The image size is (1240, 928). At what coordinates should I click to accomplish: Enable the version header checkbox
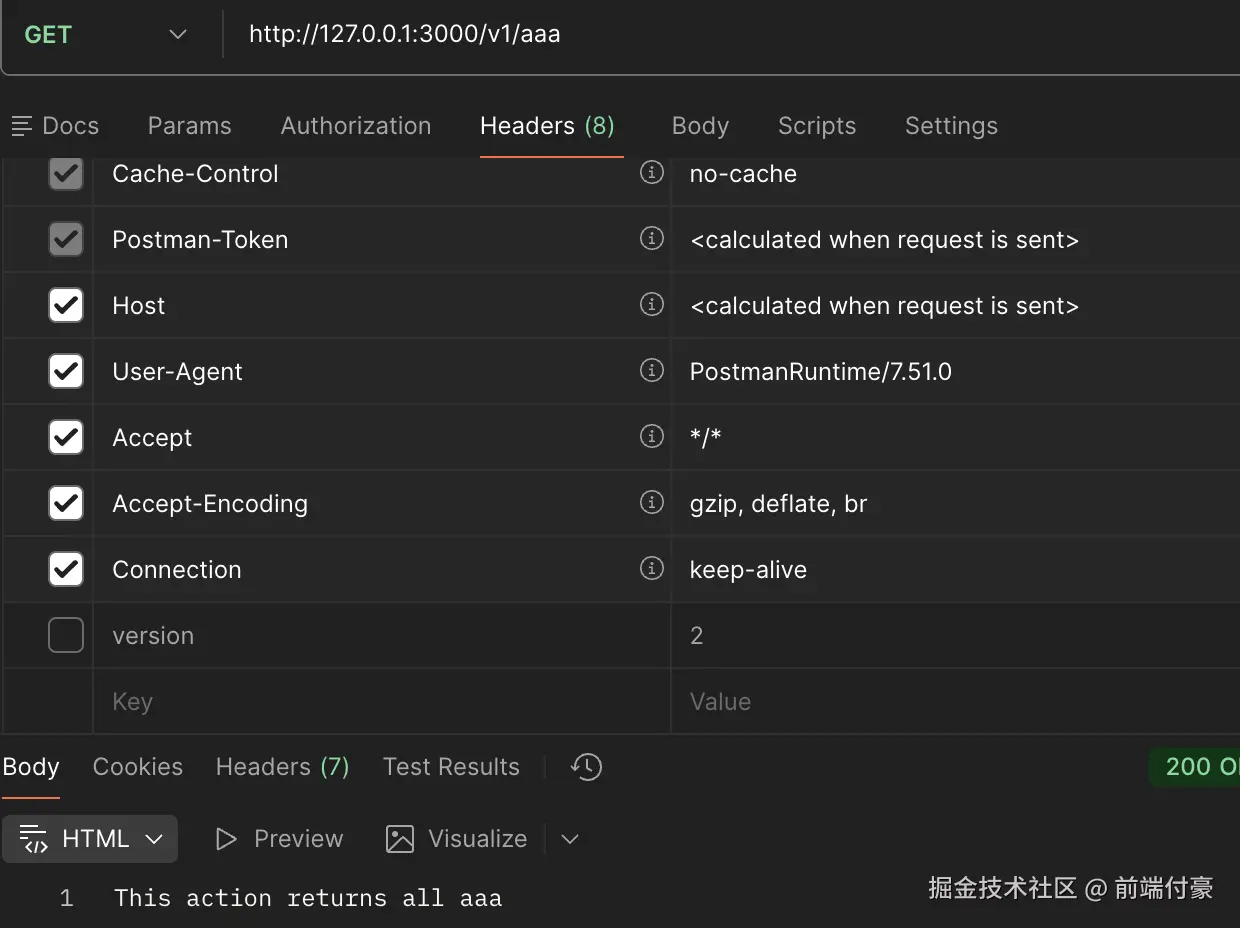66,635
